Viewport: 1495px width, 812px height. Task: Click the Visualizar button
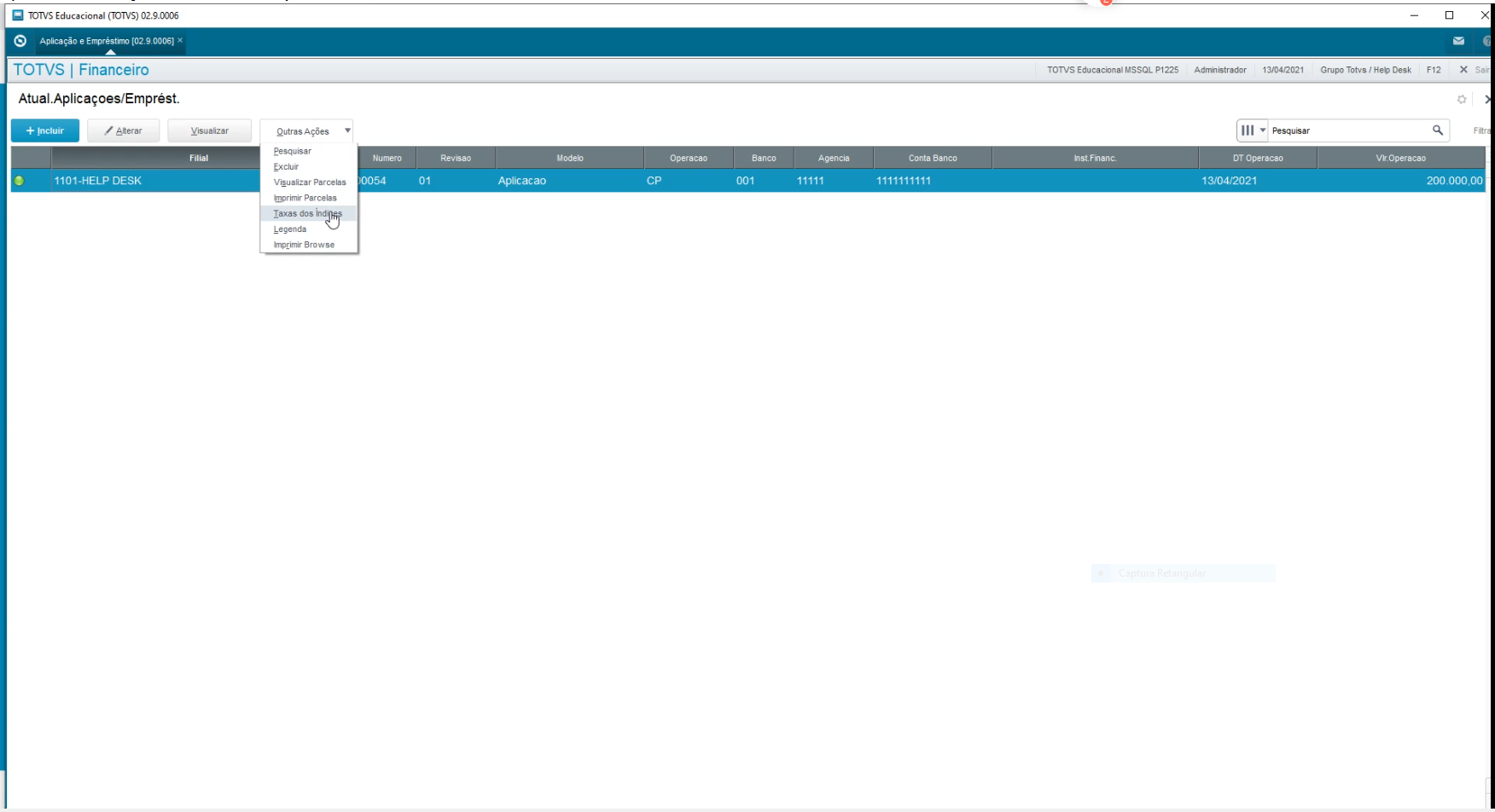pos(209,130)
